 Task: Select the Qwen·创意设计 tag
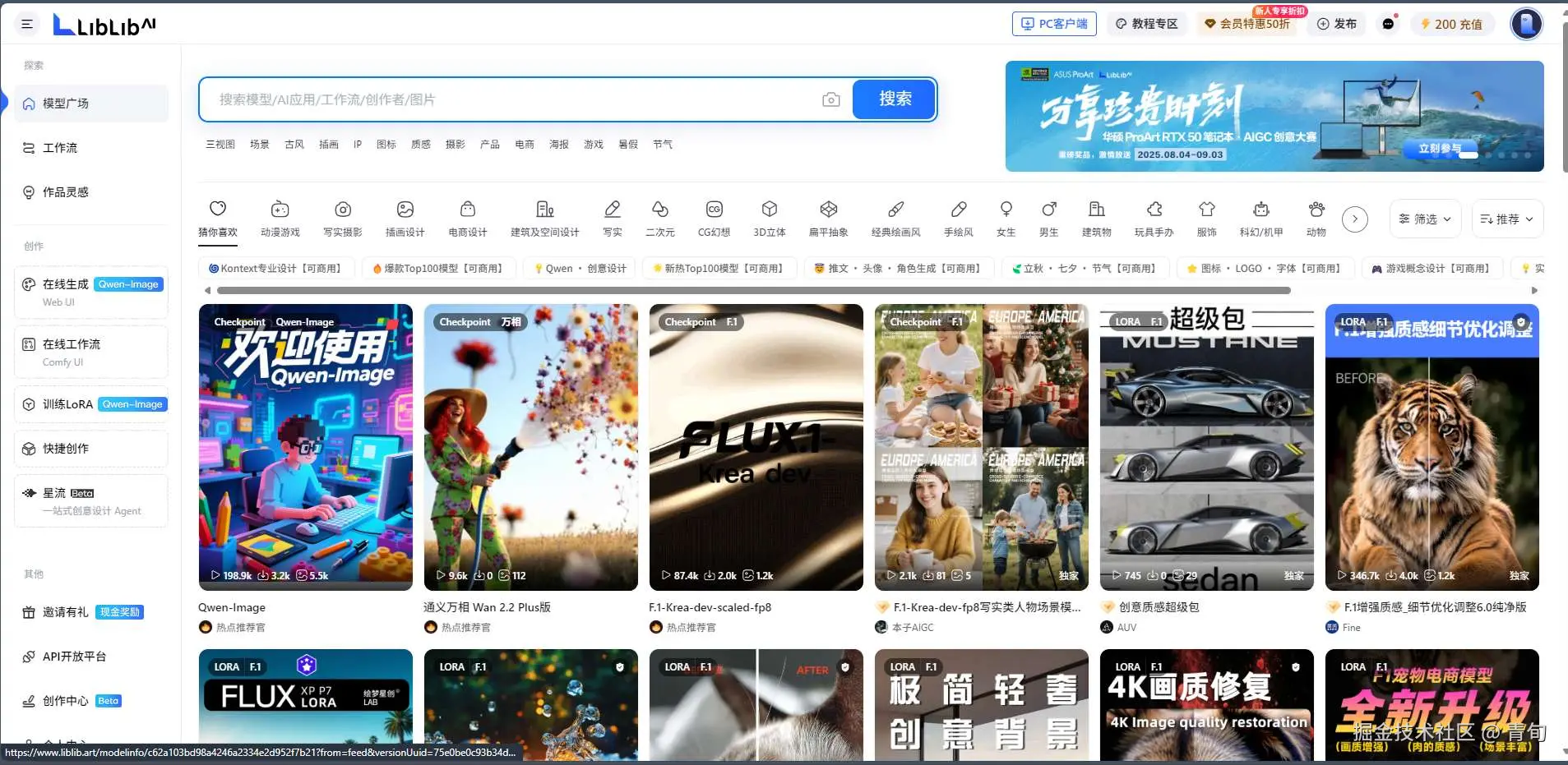click(x=580, y=269)
